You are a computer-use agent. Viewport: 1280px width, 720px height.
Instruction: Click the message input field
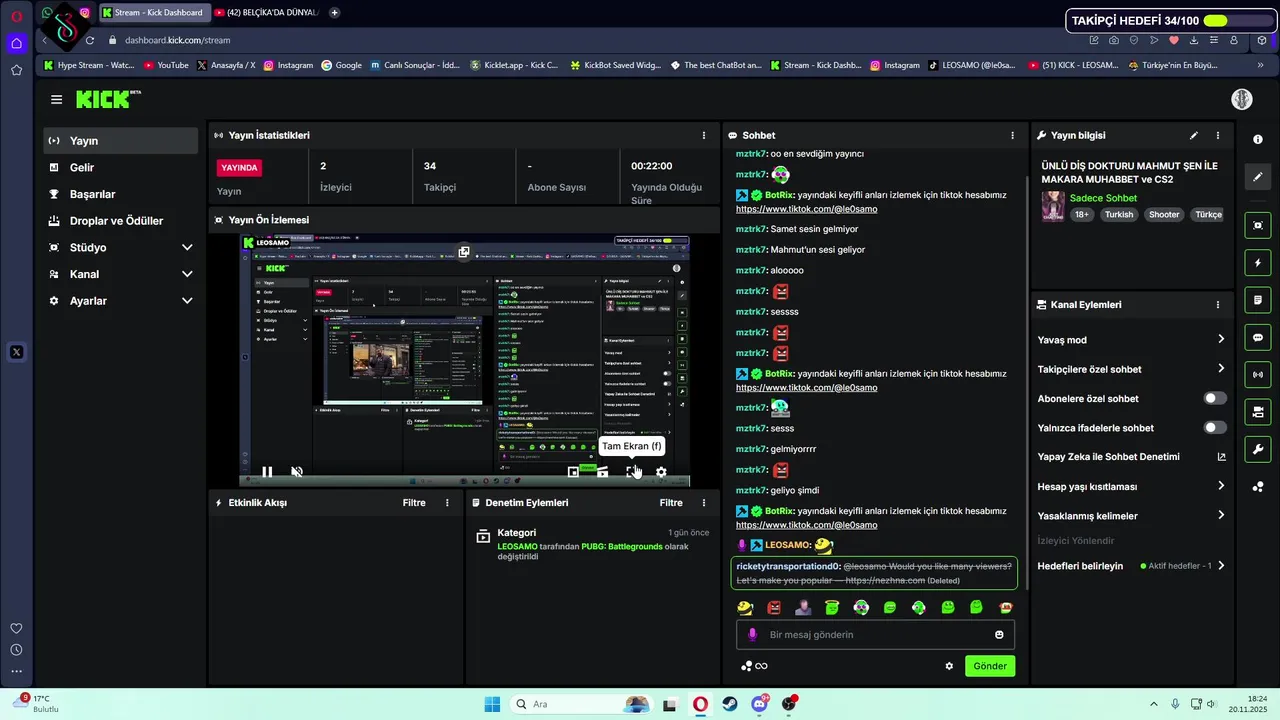coord(876,635)
